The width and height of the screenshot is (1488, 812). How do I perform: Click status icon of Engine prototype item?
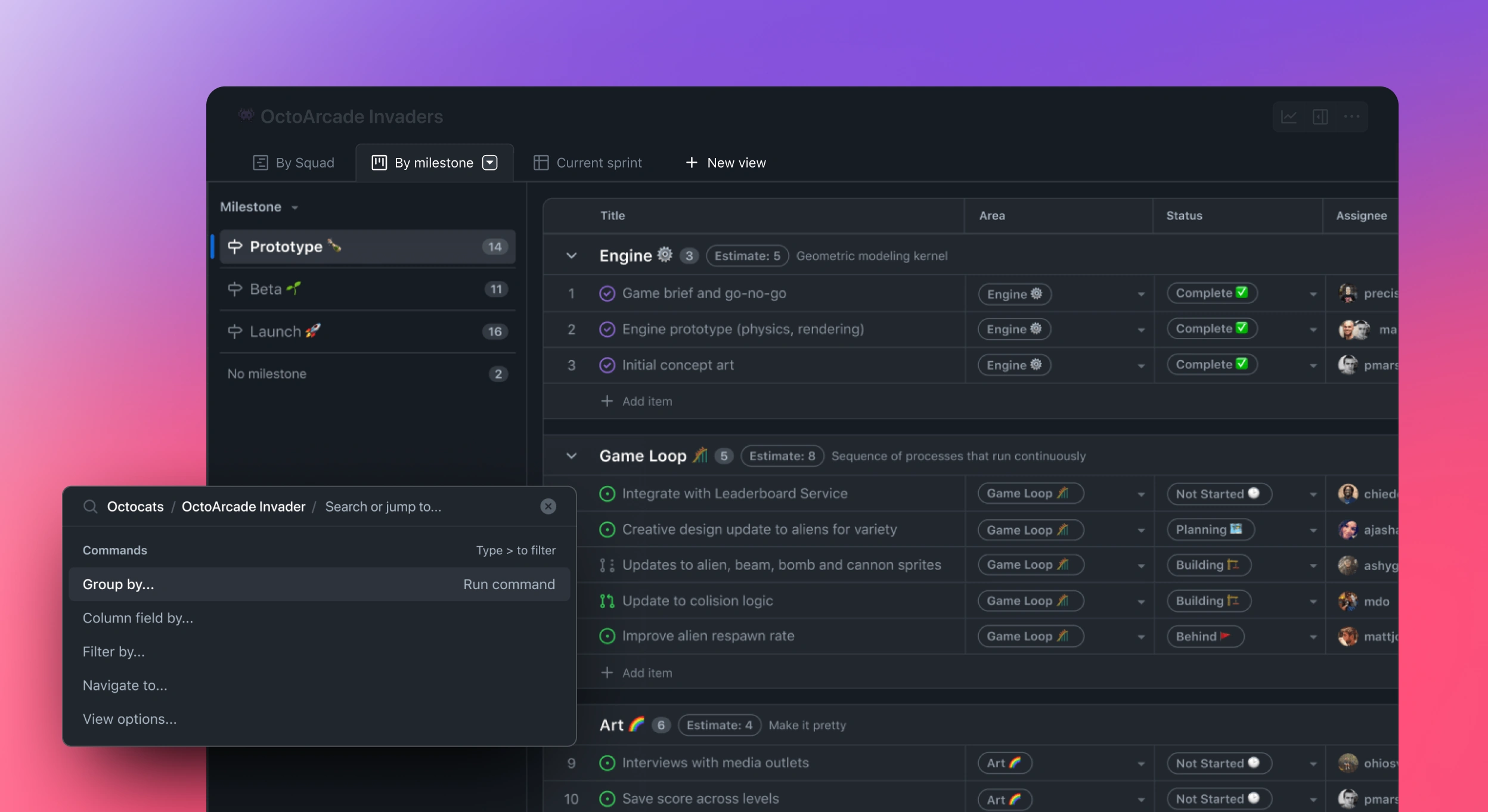pos(607,329)
